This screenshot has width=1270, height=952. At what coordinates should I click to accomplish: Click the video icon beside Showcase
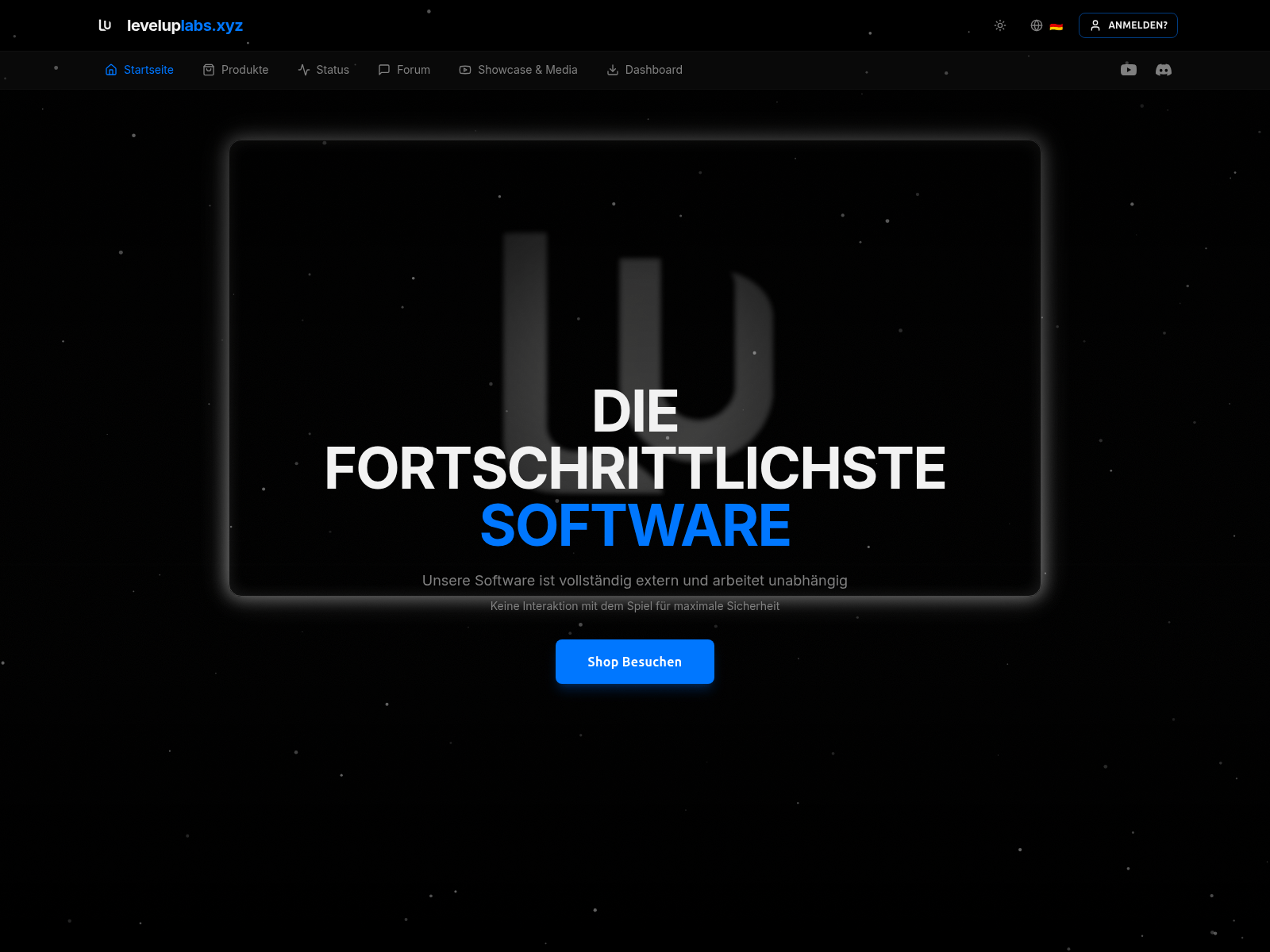click(x=465, y=70)
